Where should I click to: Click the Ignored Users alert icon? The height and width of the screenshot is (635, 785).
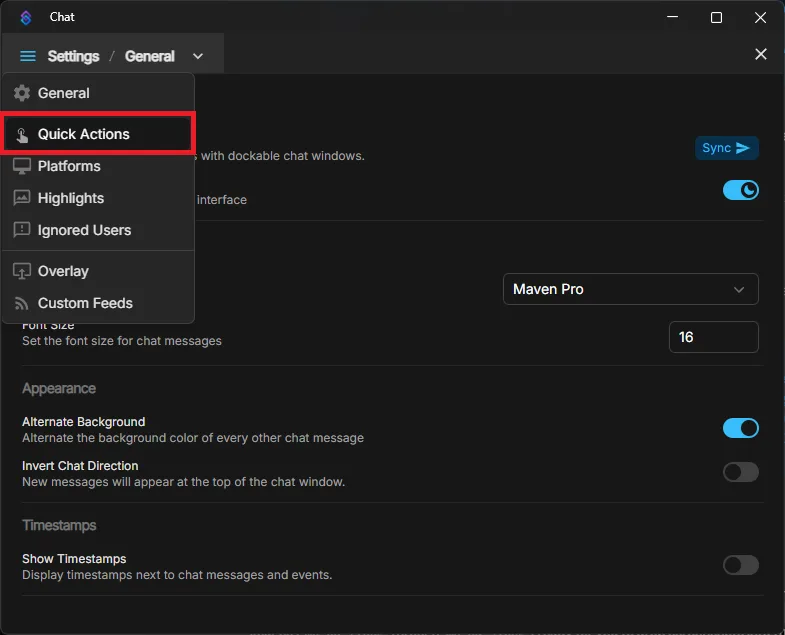tap(22, 230)
